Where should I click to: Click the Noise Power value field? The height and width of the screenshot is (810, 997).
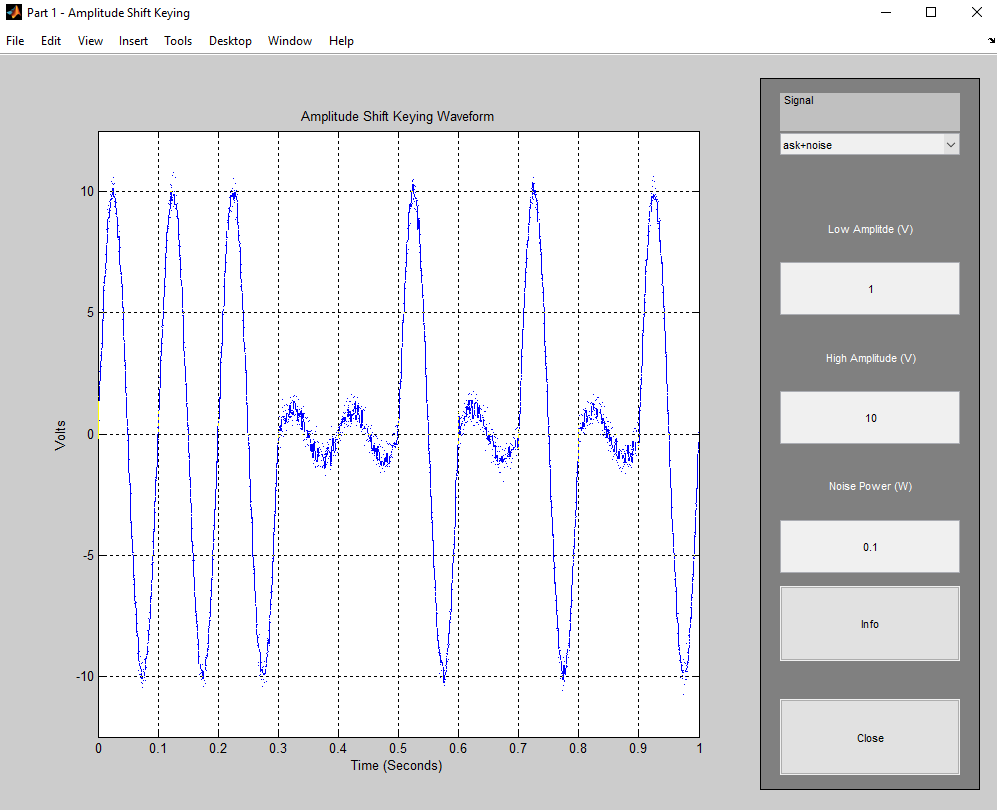(870, 547)
